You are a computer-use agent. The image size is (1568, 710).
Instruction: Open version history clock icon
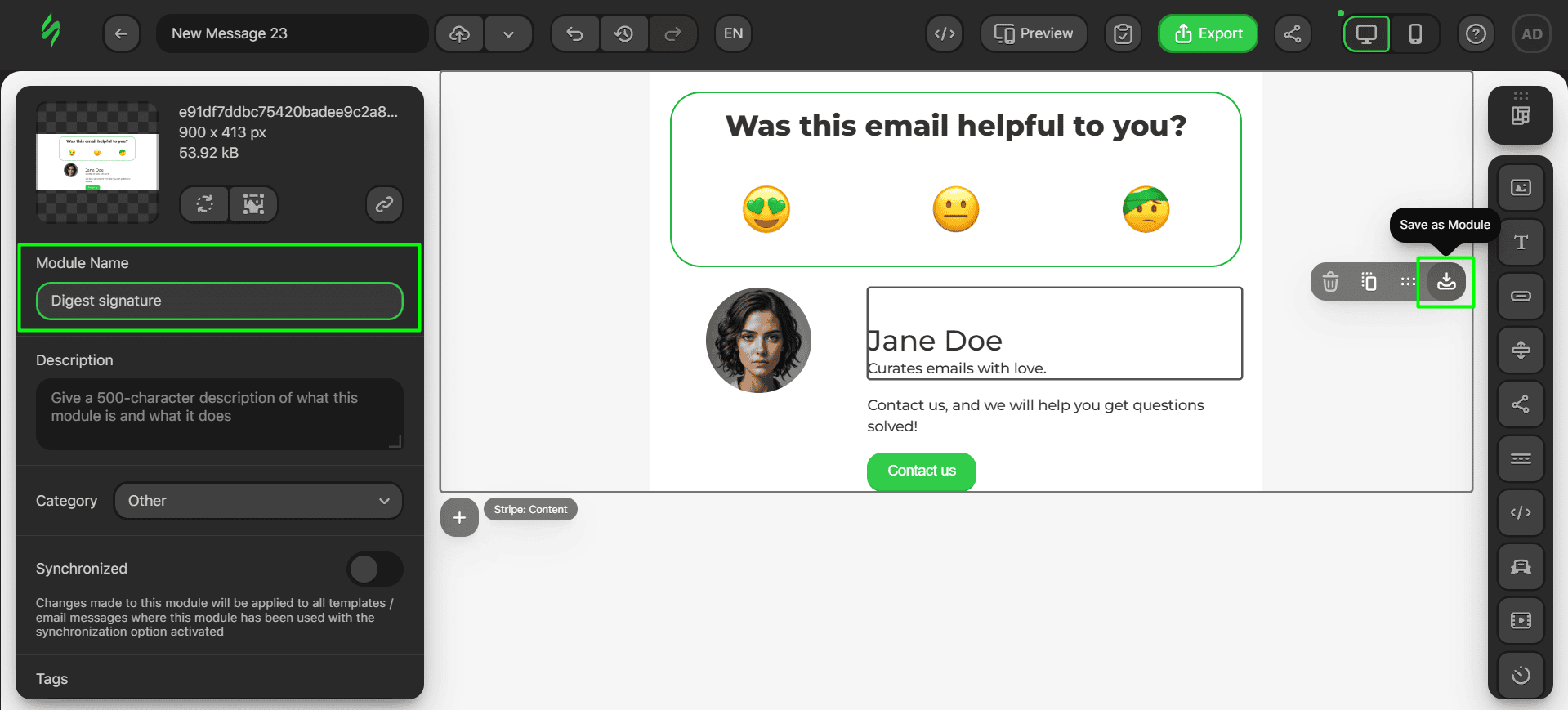623,33
